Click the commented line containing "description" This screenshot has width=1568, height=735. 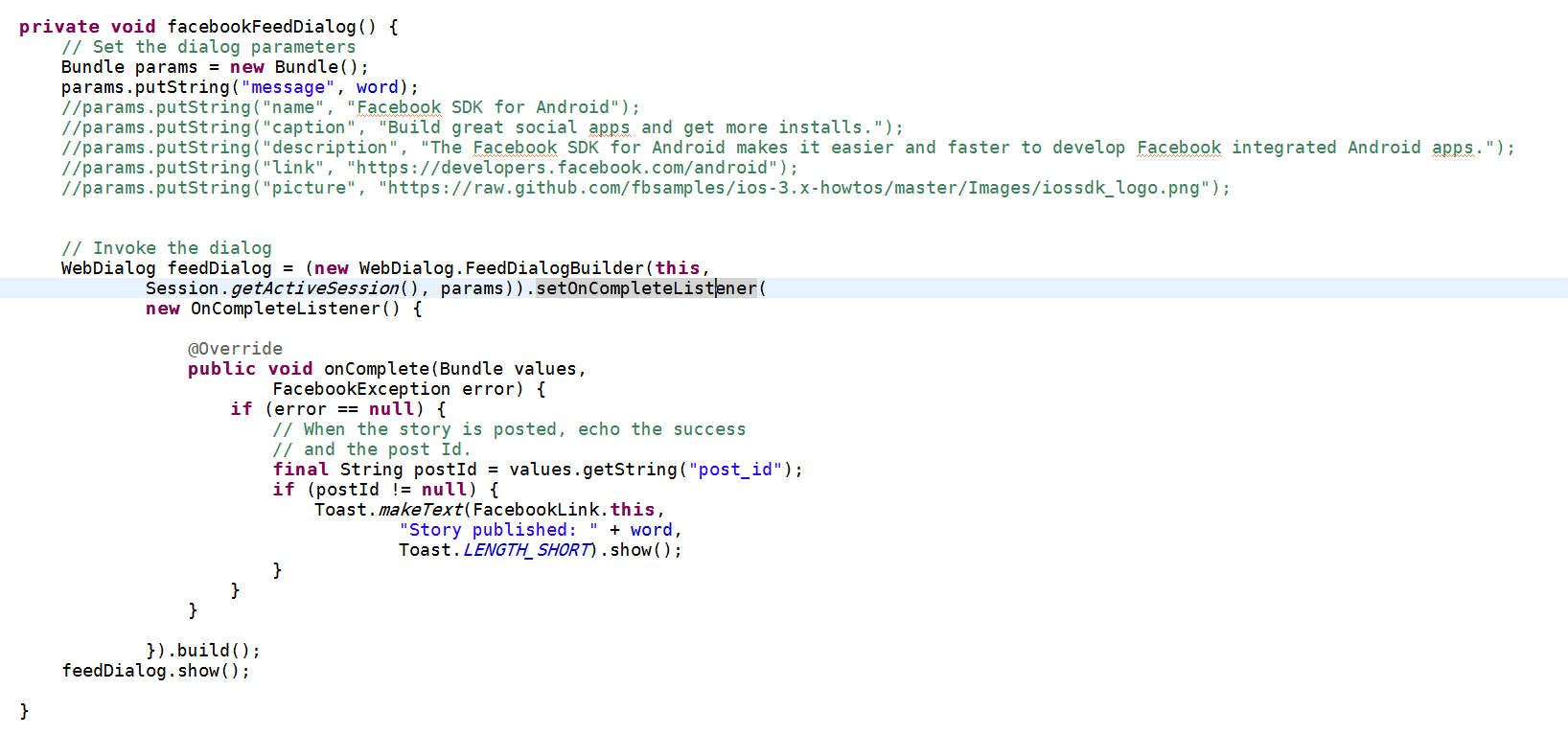pyautogui.click(x=788, y=148)
